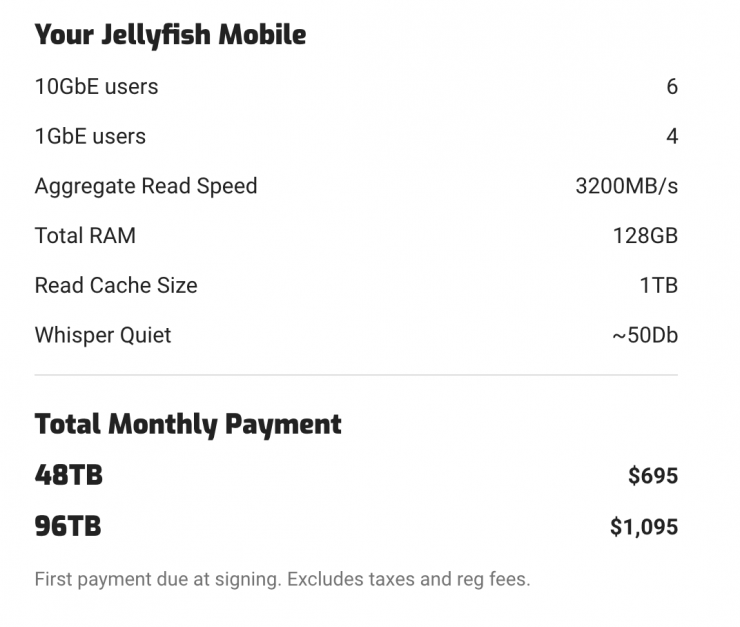
Task: Select the ~50Db noise level value
Action: point(645,335)
